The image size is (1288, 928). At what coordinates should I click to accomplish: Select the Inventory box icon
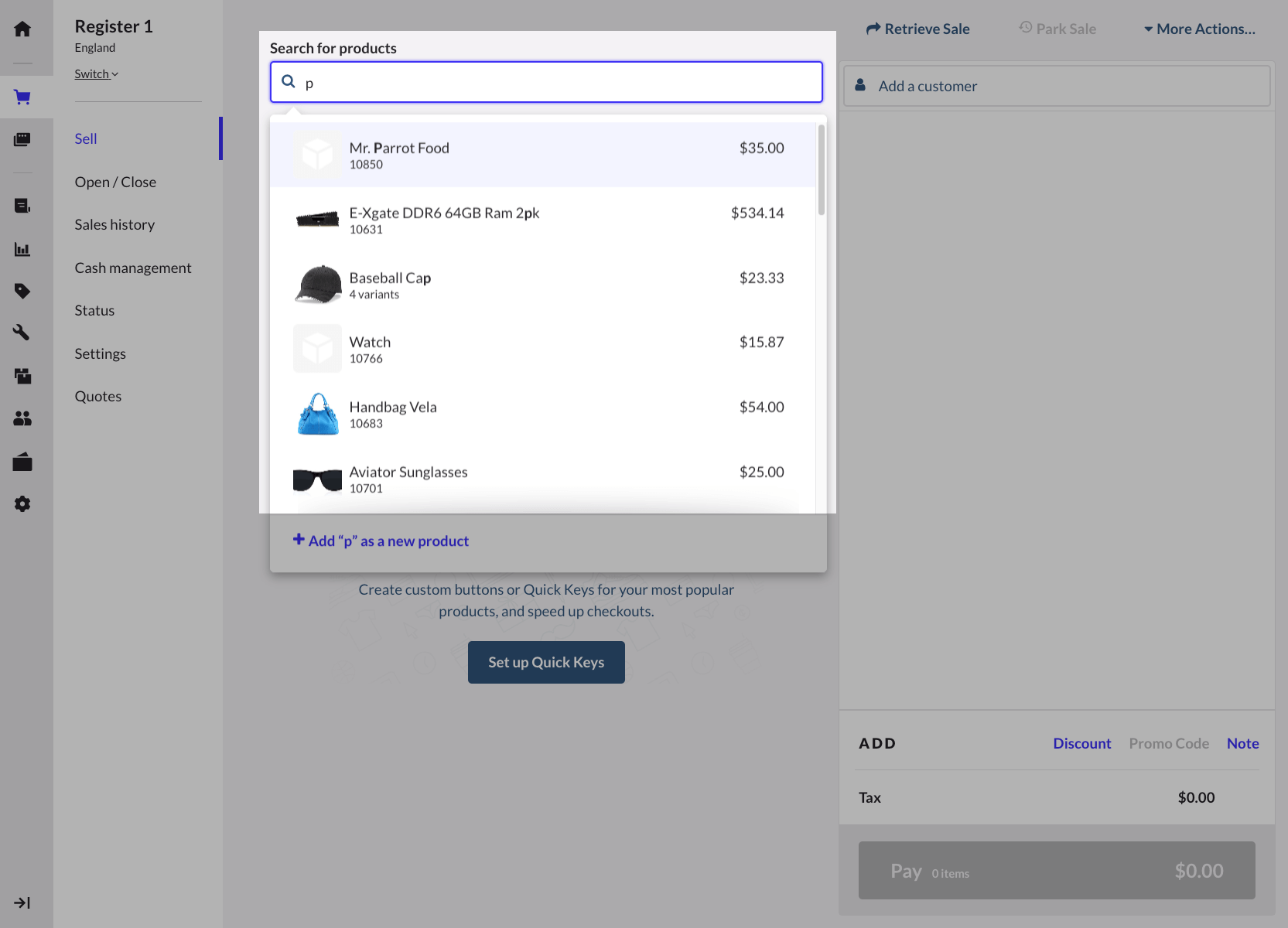(x=22, y=377)
